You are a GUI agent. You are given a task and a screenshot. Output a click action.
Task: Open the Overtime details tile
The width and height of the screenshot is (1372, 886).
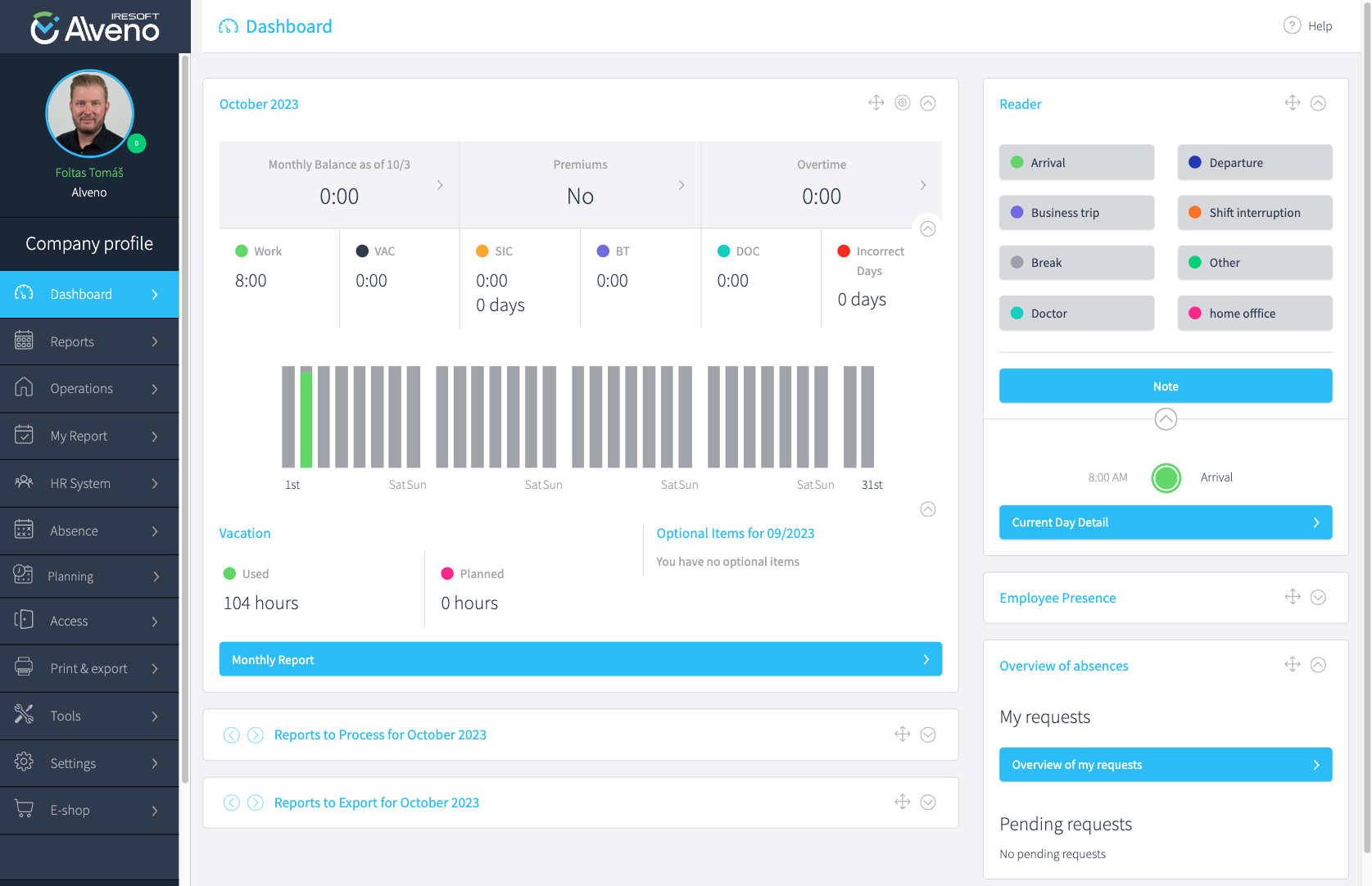pyautogui.click(x=822, y=185)
